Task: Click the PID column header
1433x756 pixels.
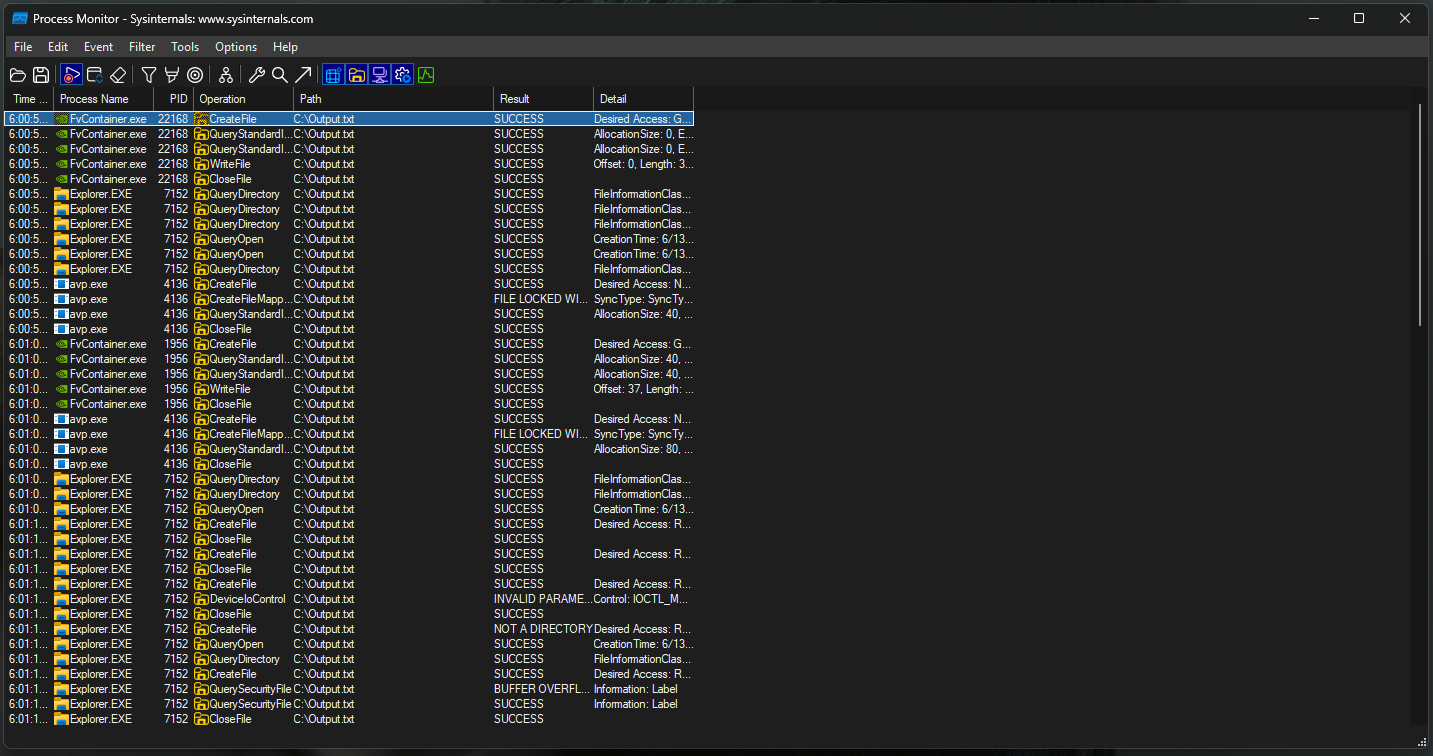Action: (173, 99)
